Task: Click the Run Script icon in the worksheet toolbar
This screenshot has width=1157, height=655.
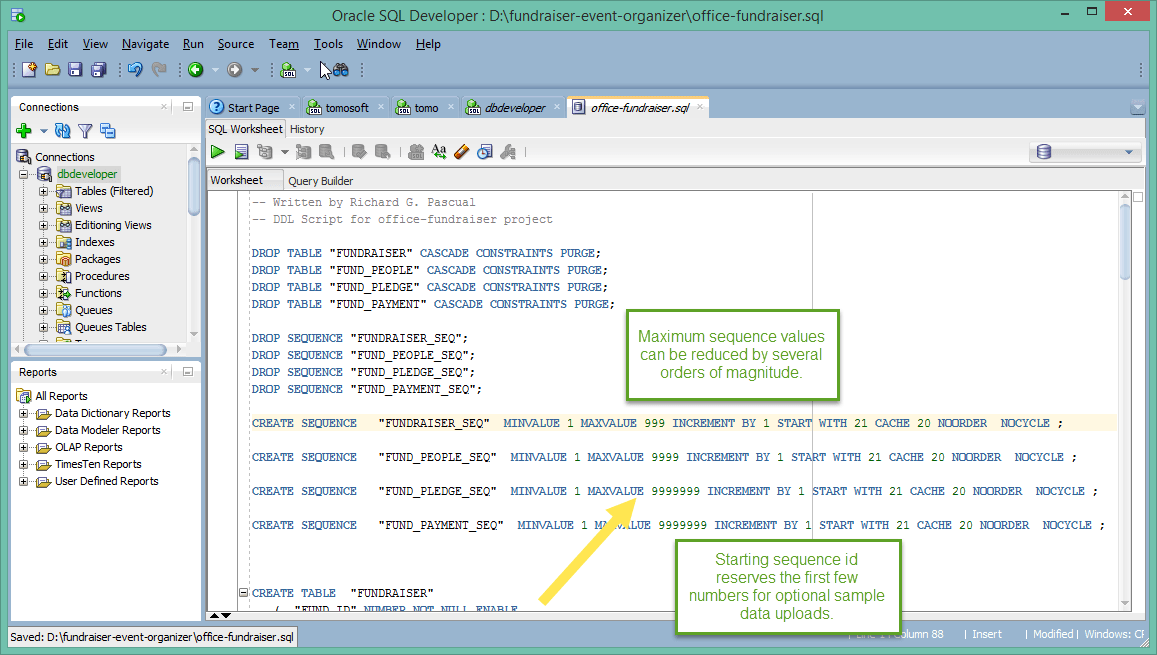Action: 241,152
